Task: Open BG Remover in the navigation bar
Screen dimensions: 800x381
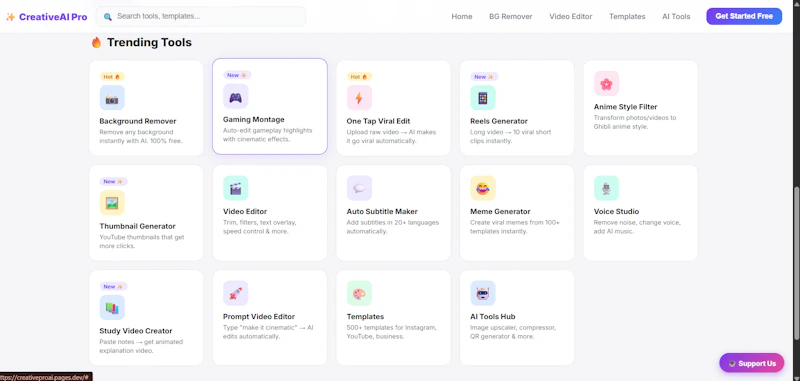Action: pos(511,16)
